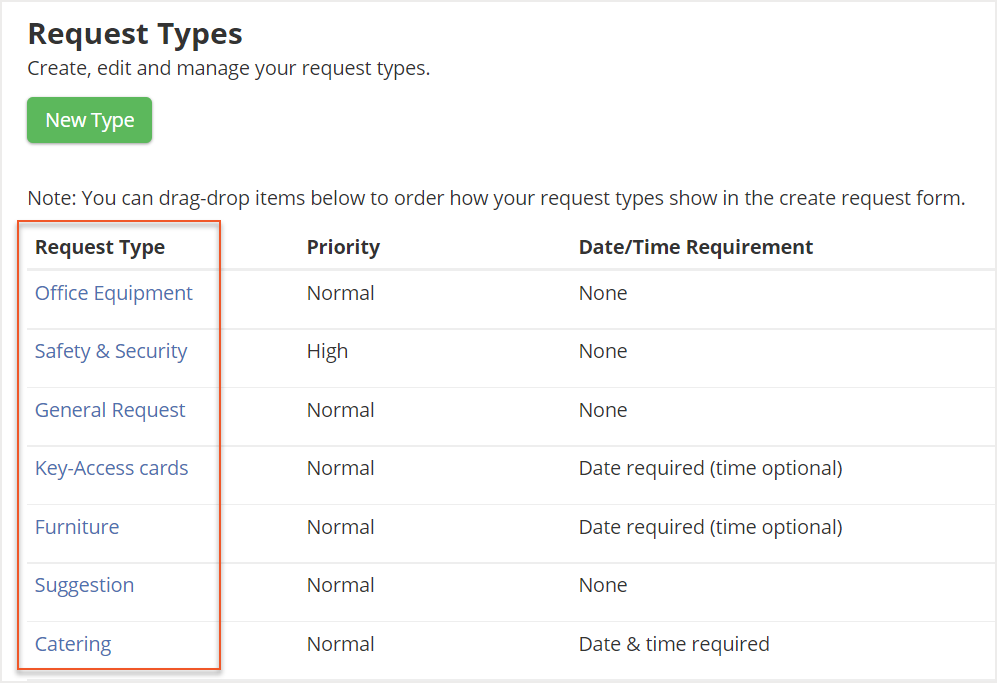Select the Catering table row

(x=500, y=644)
